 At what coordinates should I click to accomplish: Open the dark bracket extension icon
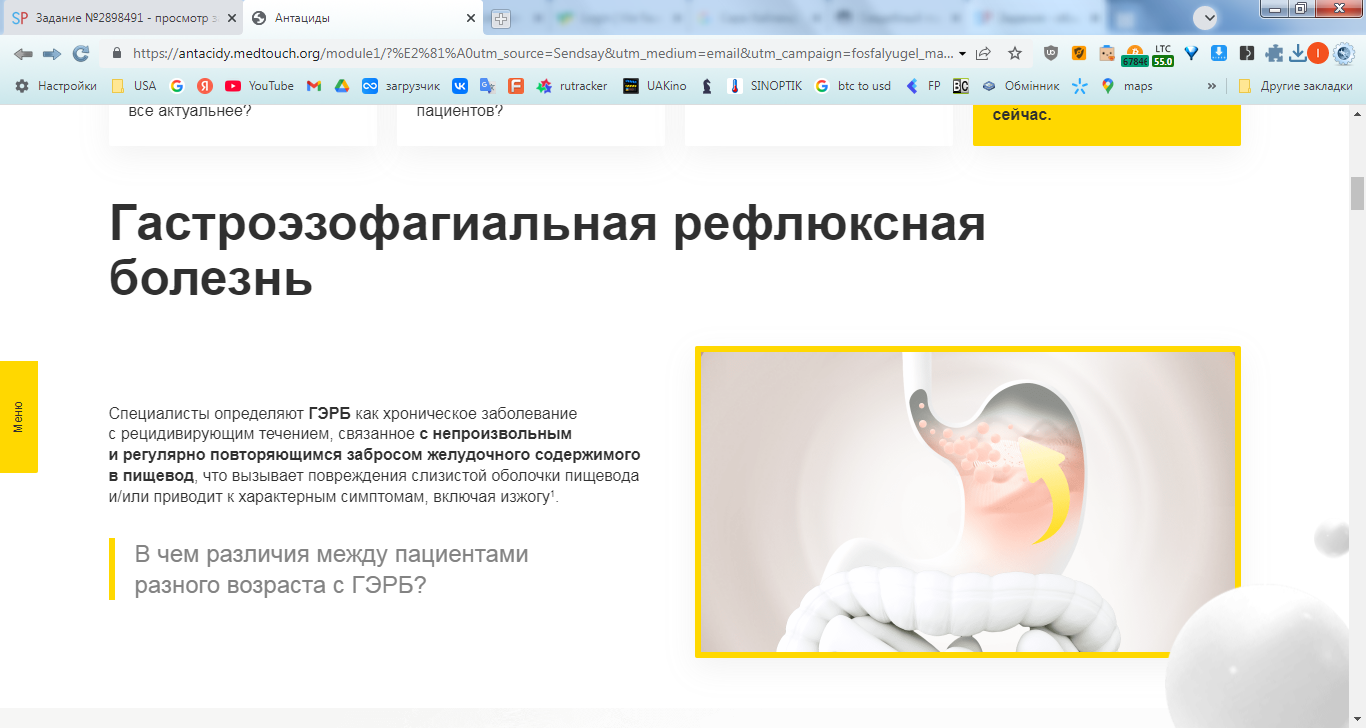[1246, 54]
